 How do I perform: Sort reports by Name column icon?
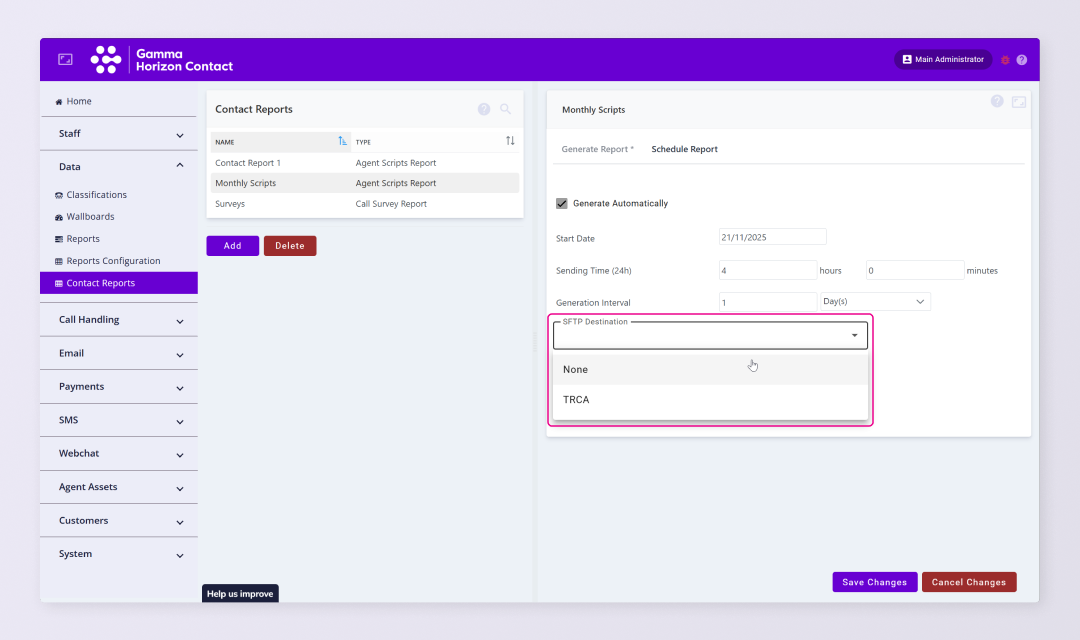(343, 141)
